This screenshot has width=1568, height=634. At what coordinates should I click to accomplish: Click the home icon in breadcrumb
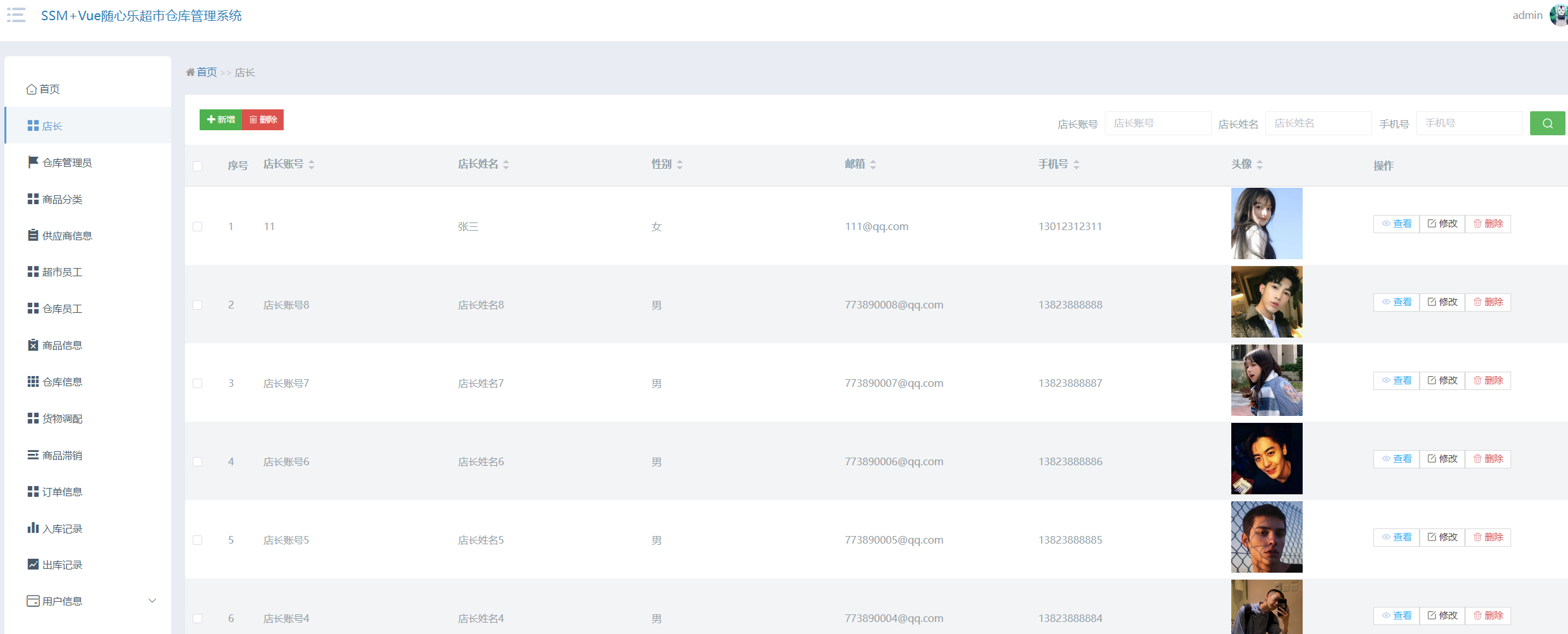click(x=190, y=72)
